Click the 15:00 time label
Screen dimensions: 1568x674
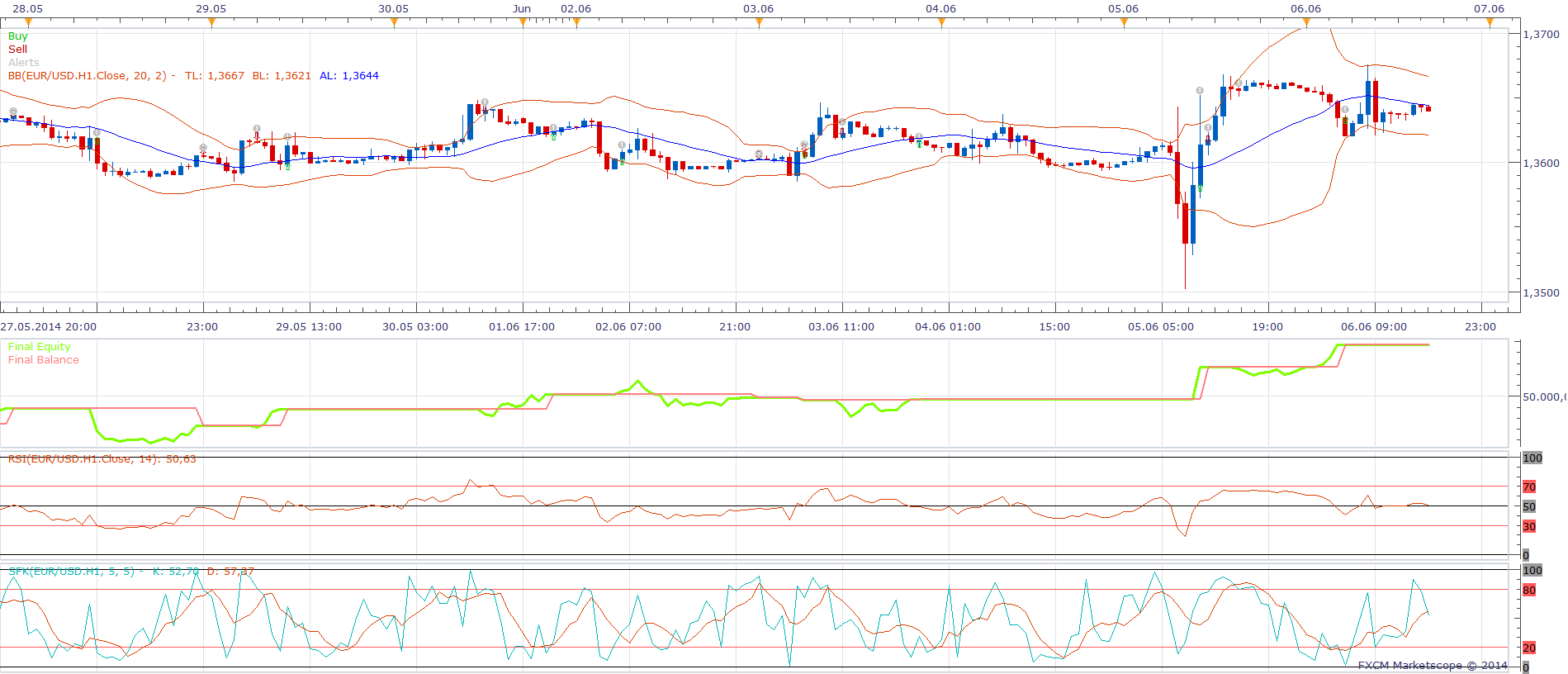tap(1054, 326)
